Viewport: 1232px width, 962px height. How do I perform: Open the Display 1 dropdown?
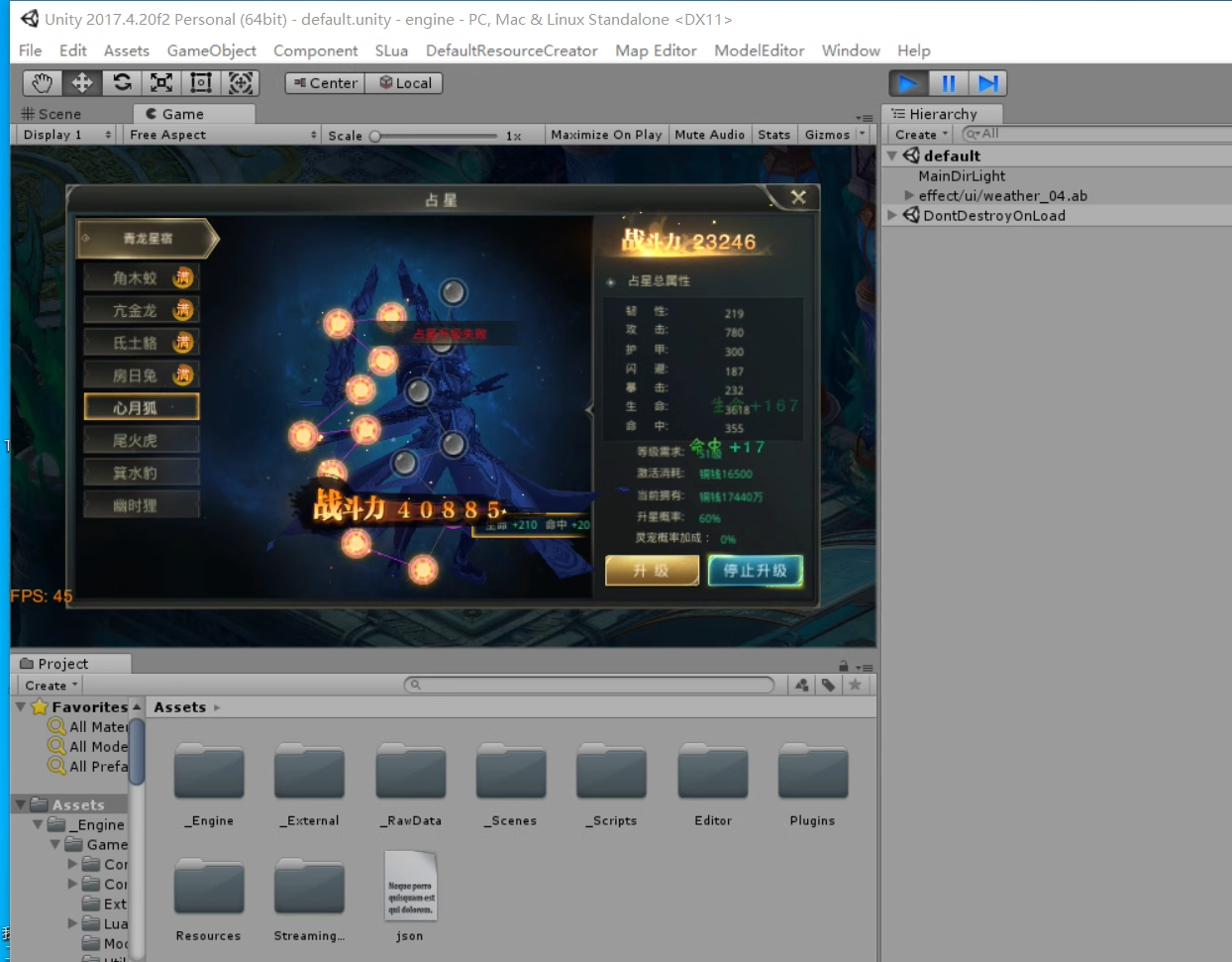tap(65, 135)
